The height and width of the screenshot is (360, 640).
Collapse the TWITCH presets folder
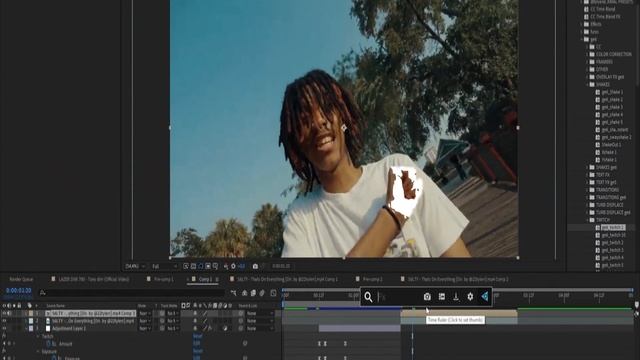tap(587, 220)
